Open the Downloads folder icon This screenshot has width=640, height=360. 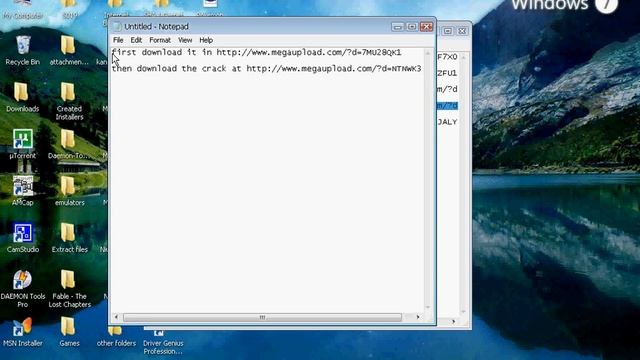tap(22, 97)
